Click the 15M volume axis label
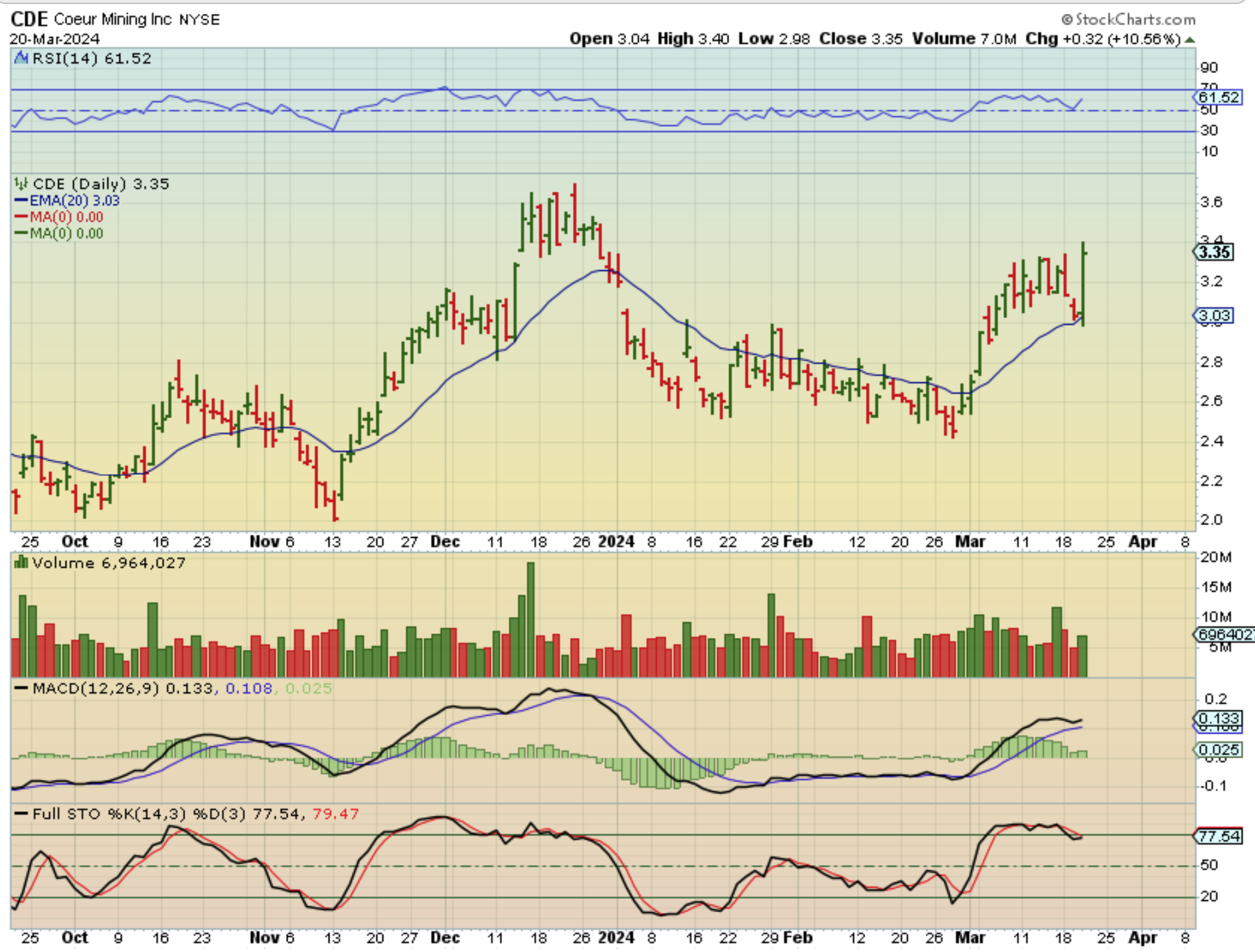This screenshot has width=1255, height=952. pos(1215,587)
